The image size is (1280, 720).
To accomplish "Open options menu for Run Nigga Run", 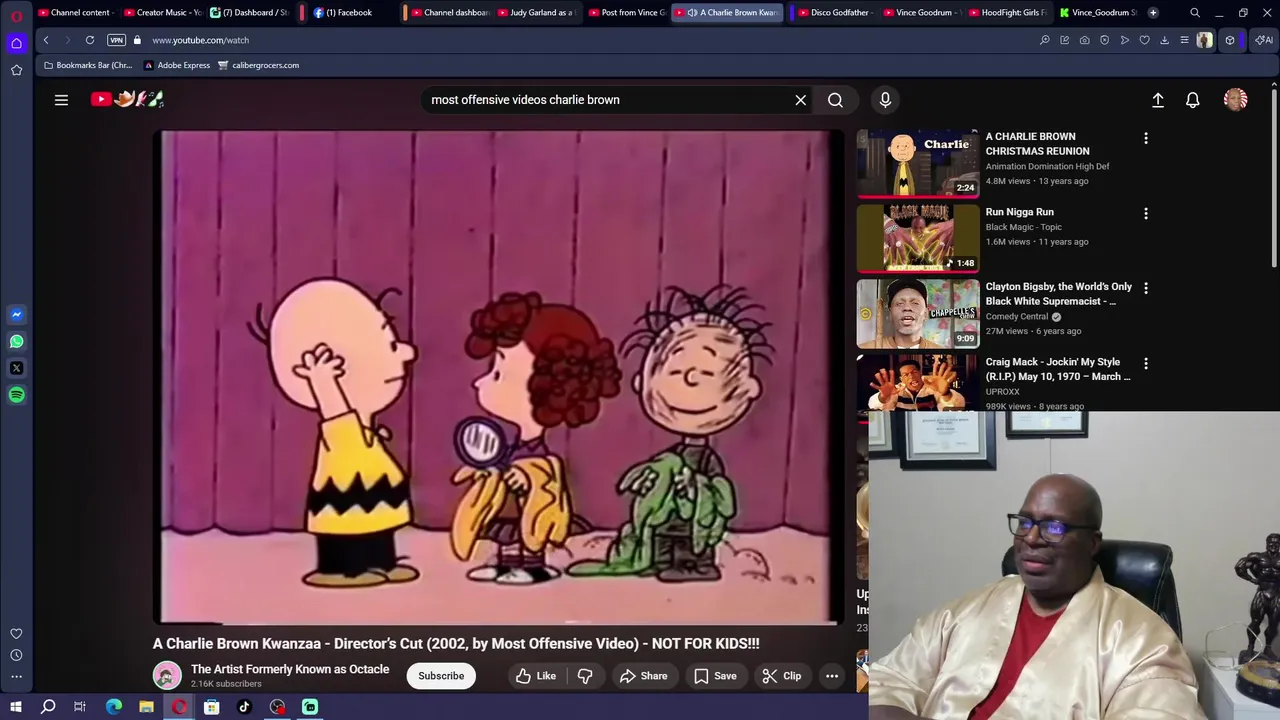I will [1146, 213].
